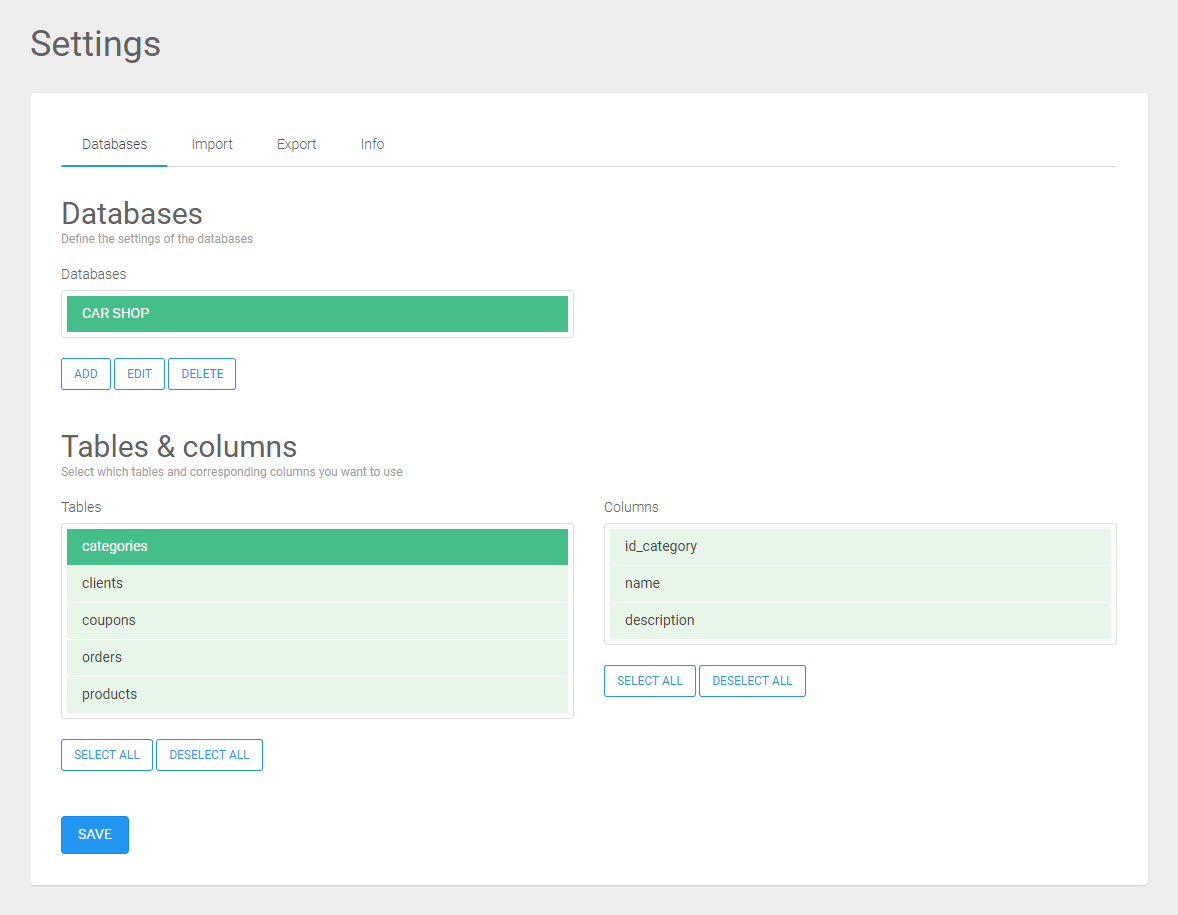This screenshot has height=915, width=1178.
Task: Toggle the id_category column
Action: [860, 547]
